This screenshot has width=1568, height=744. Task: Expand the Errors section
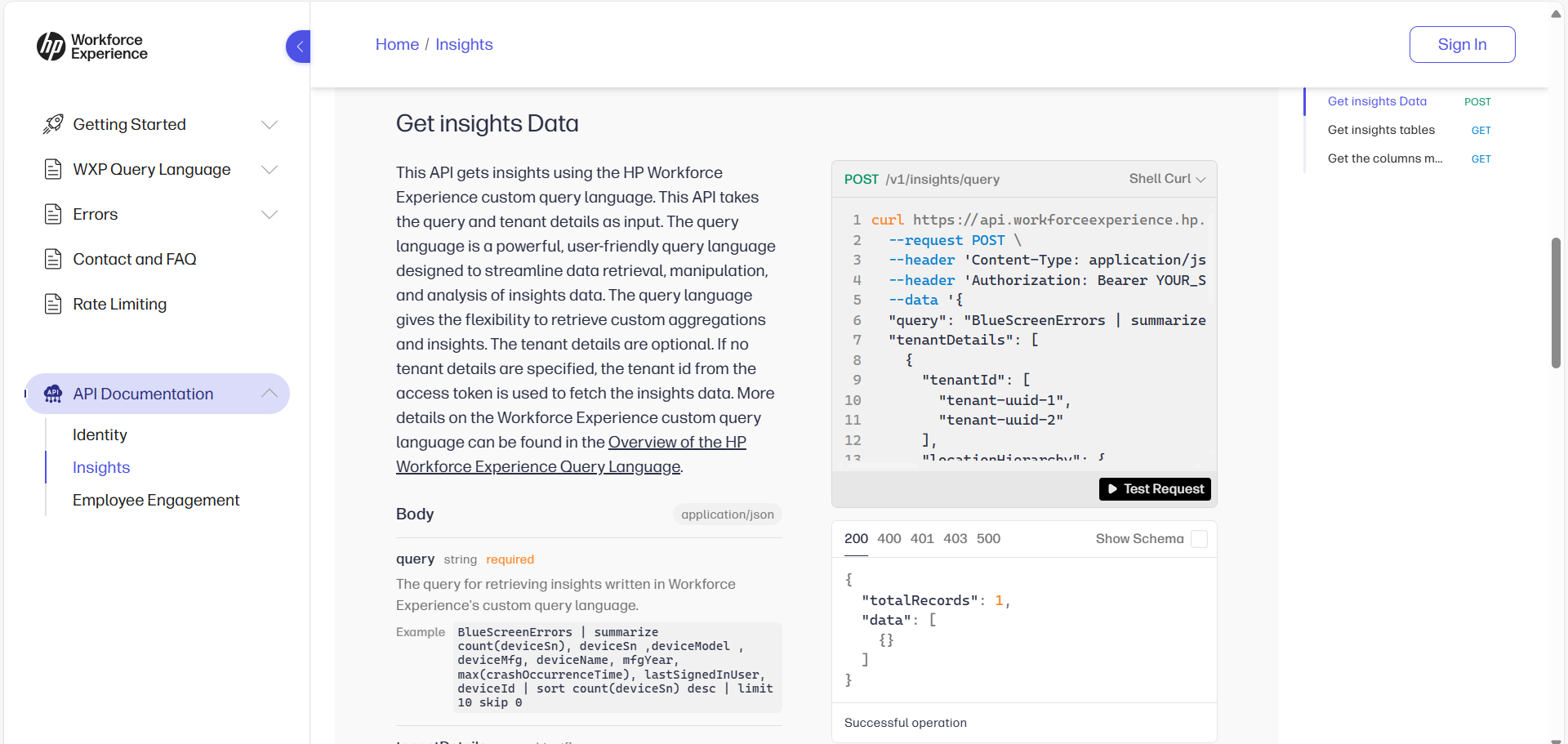(269, 214)
